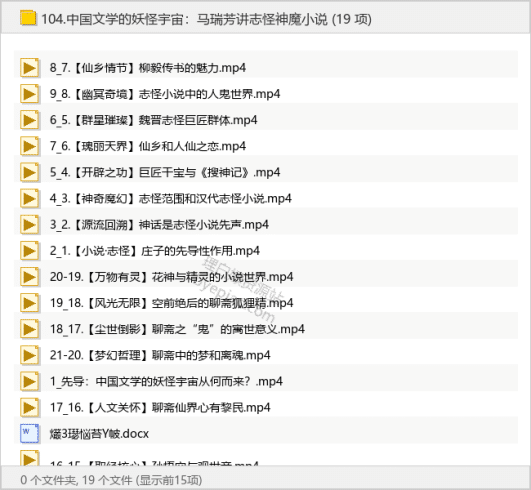Viewport: 531px width, 490px height.
Task: Click video icon for 1_先导 file
Action: [29, 381]
